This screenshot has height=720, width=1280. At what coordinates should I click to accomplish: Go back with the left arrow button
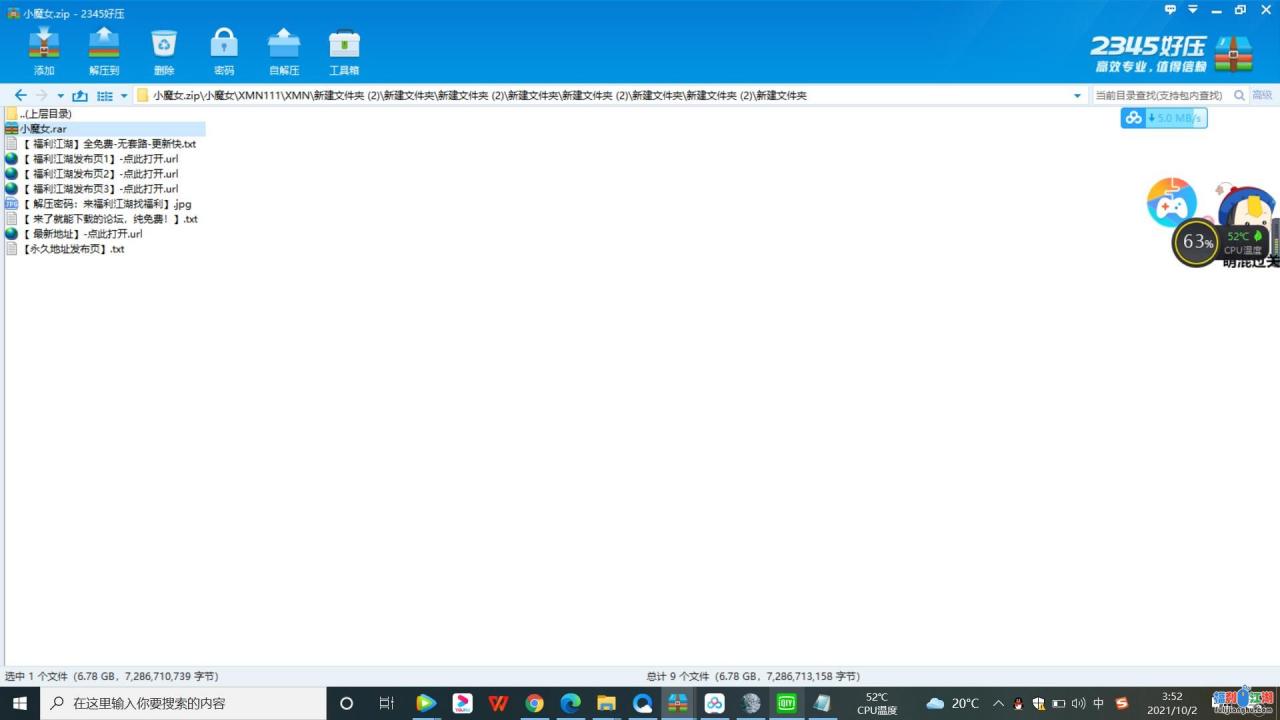click(20, 96)
